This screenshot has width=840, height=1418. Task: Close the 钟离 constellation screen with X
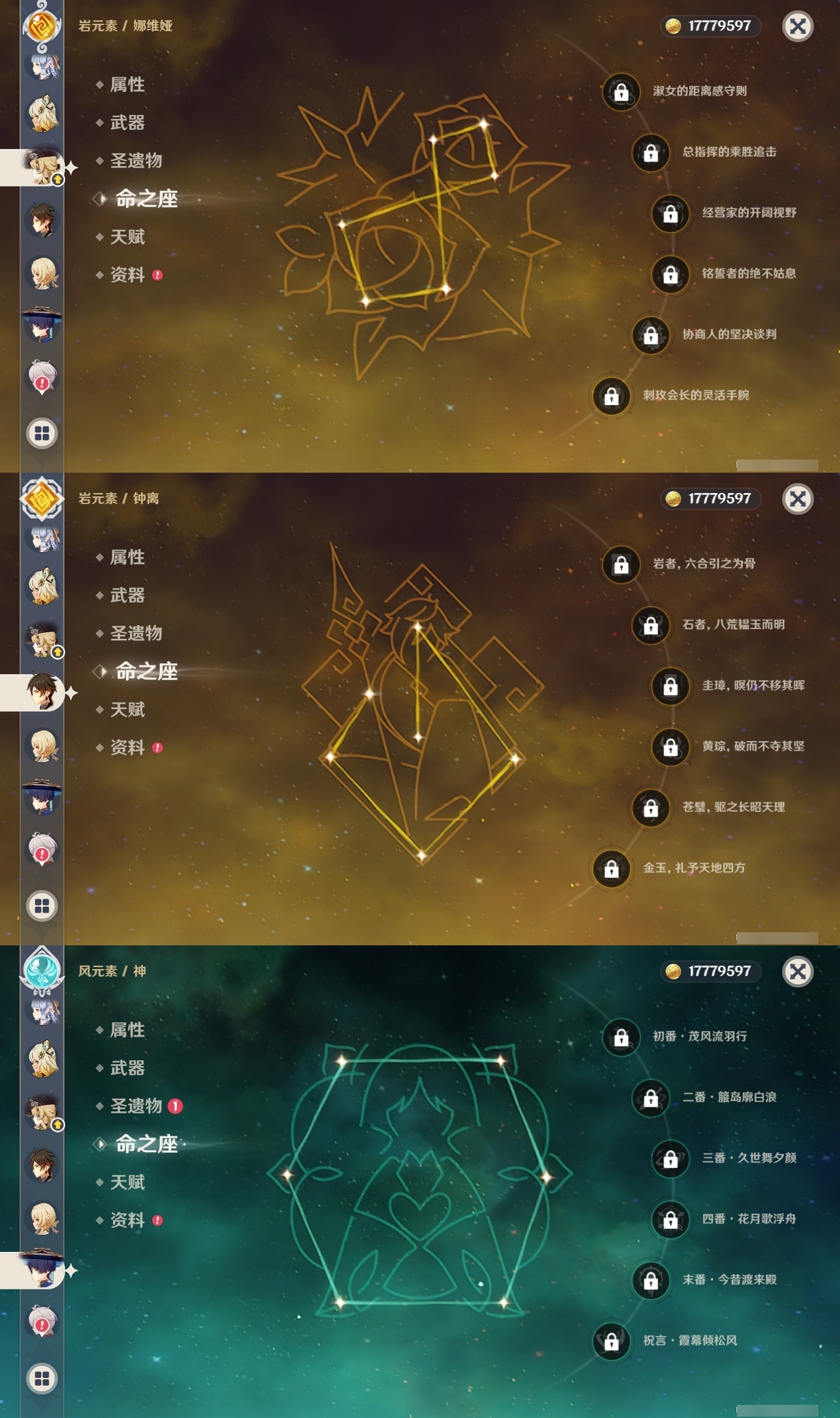(798, 499)
